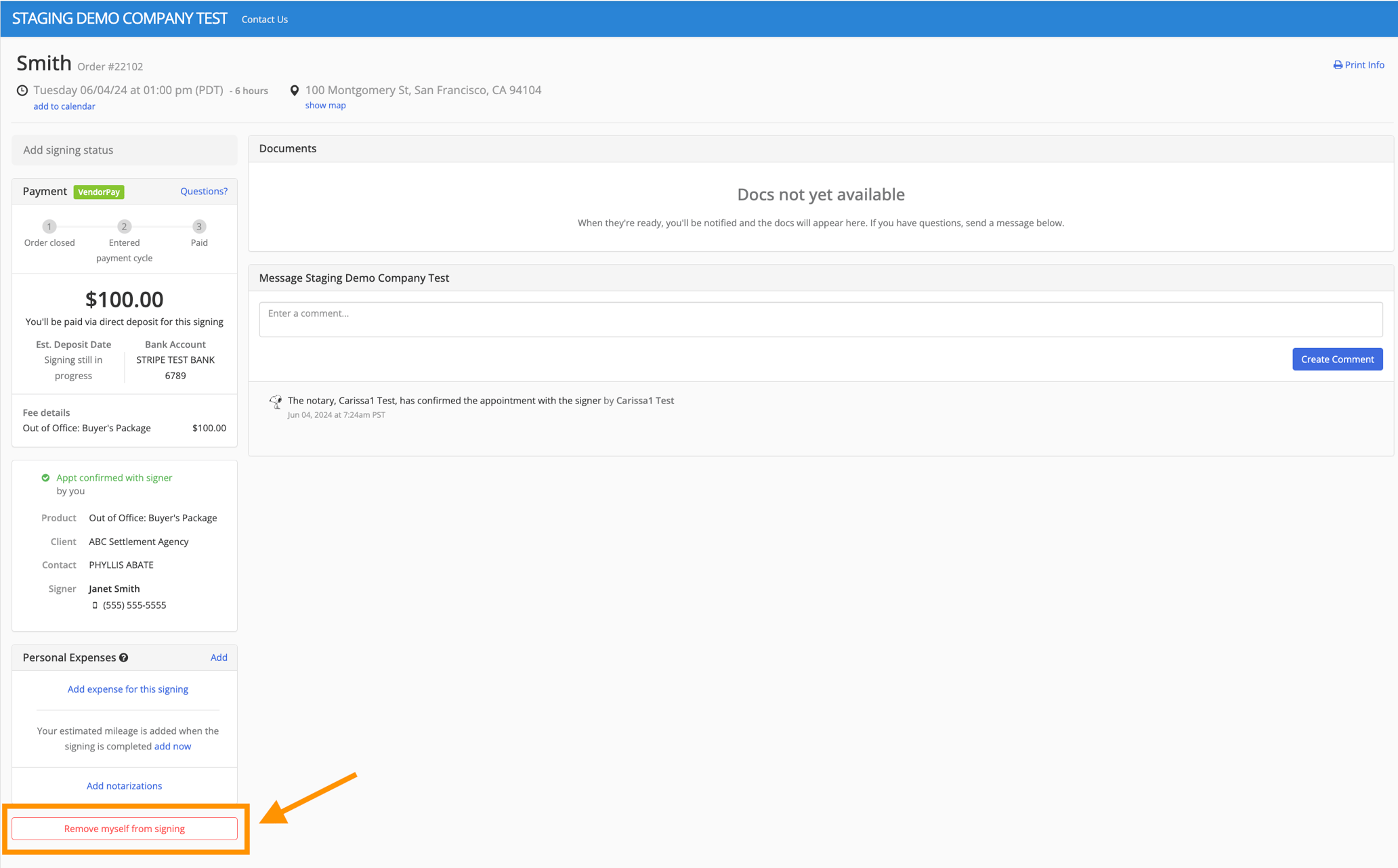This screenshot has width=1398, height=868.
Task: Click the green check icon for Appt confirmed
Action: (45, 477)
